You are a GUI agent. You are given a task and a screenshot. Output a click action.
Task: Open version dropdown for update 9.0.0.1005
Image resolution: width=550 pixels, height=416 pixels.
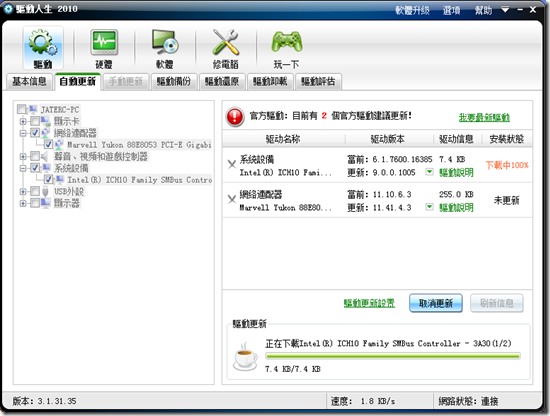(x=429, y=172)
